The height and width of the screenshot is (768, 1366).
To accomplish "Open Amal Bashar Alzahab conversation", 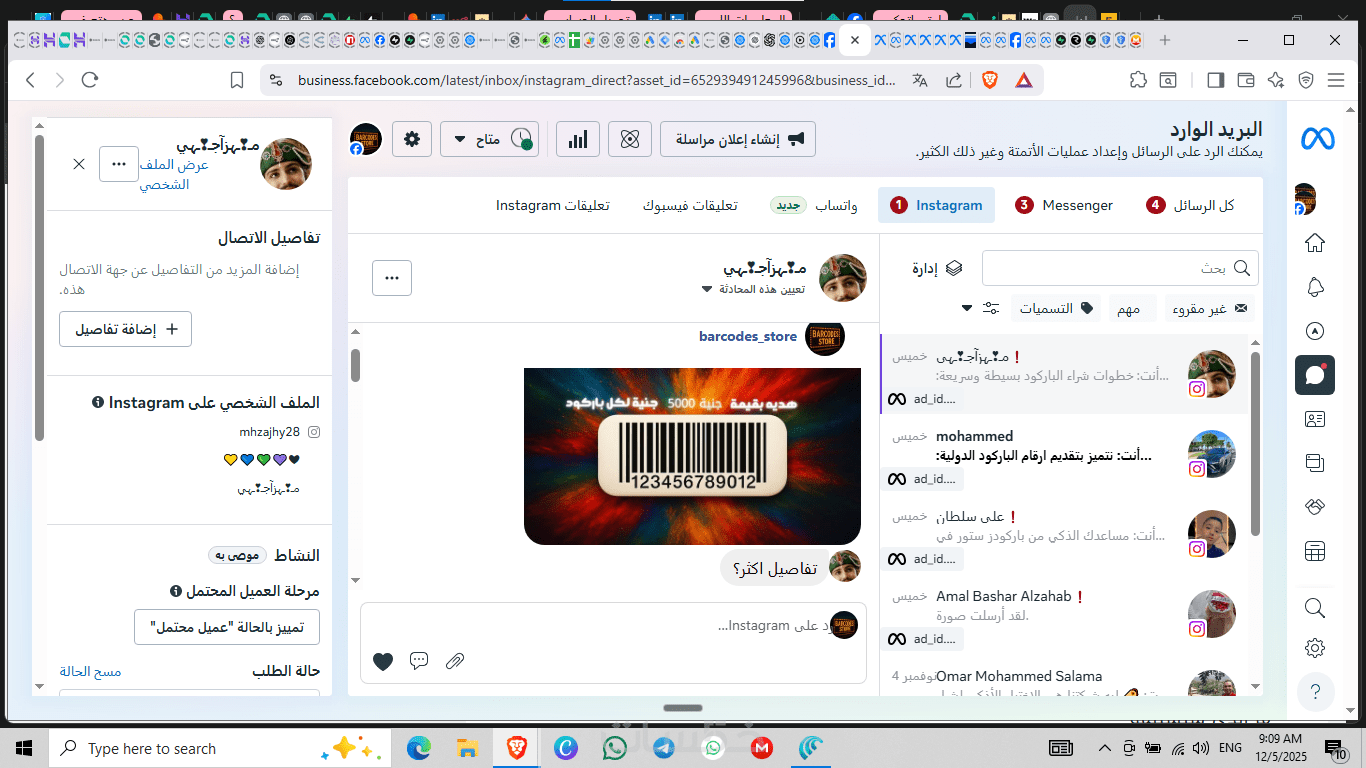I will point(1064,614).
